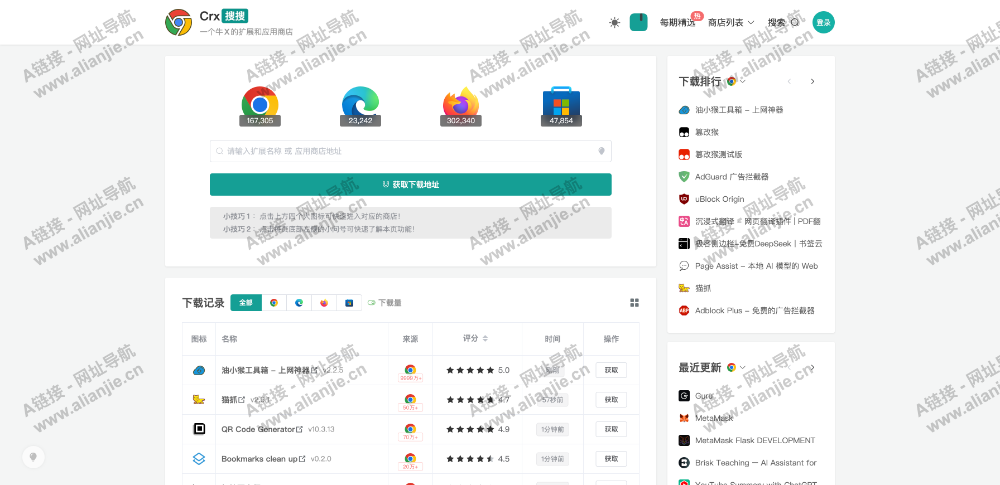Viewport: 1000px width, 485px height.
Task: Filter download records by Chrome
Action: click(274, 302)
